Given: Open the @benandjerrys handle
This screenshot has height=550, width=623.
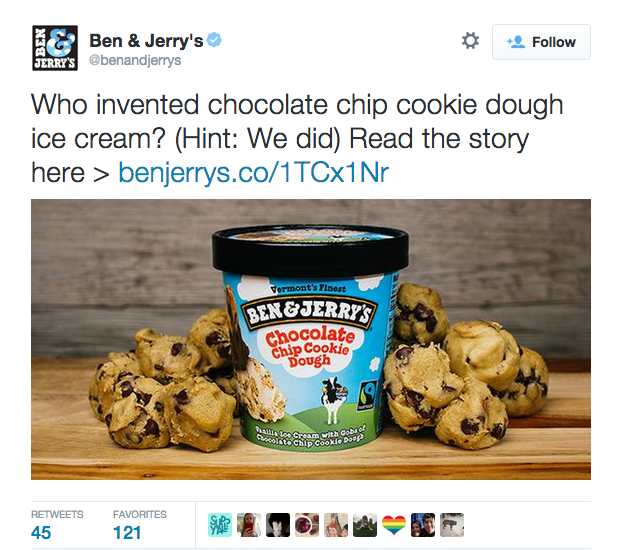Looking at the screenshot, I should pyautogui.click(x=135, y=60).
